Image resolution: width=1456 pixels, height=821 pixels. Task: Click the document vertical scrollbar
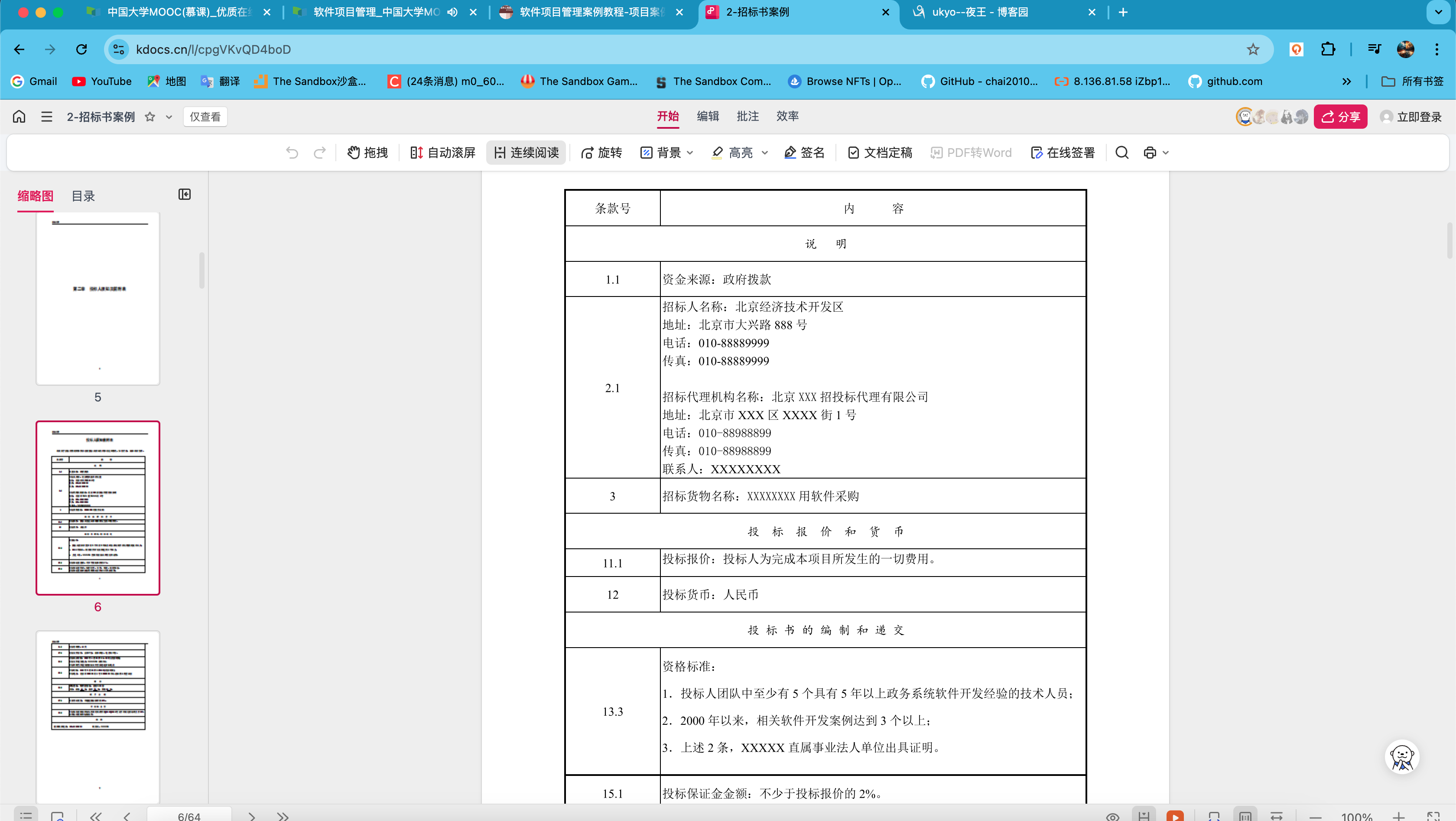click(1450, 240)
